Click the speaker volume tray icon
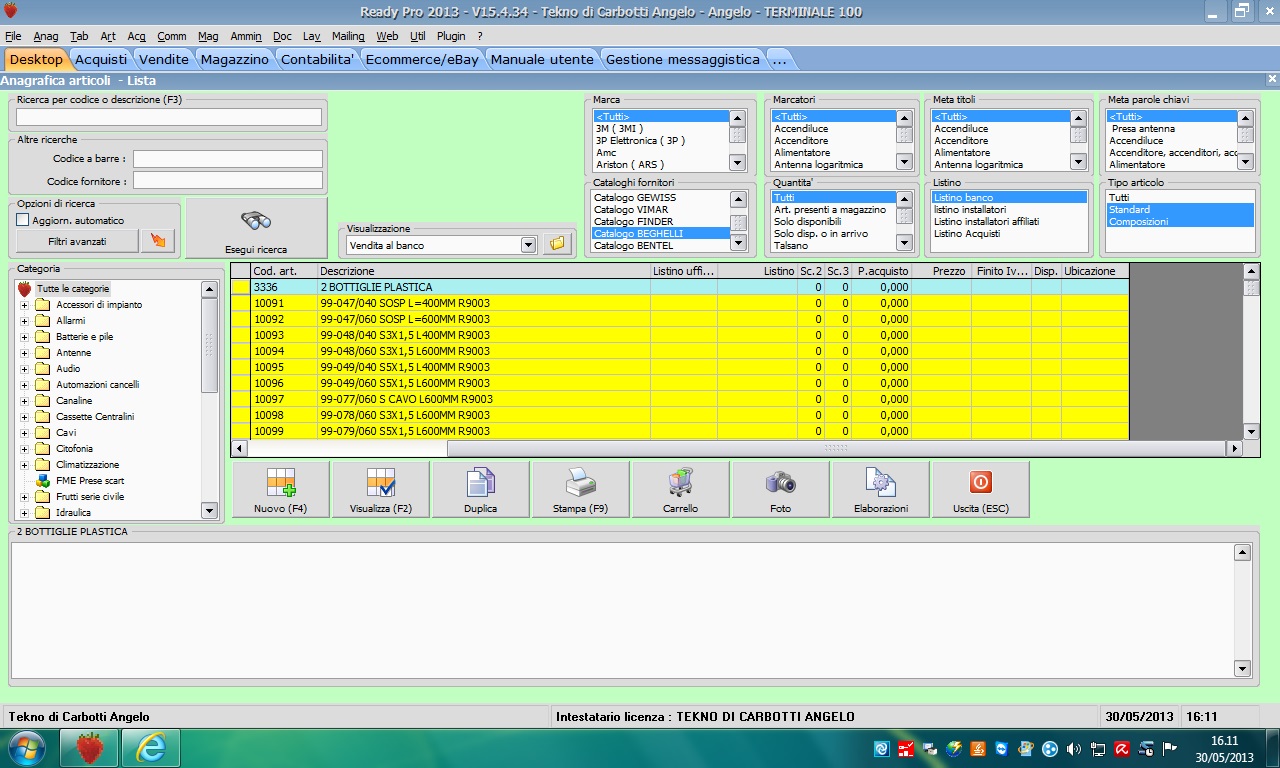 (1073, 748)
